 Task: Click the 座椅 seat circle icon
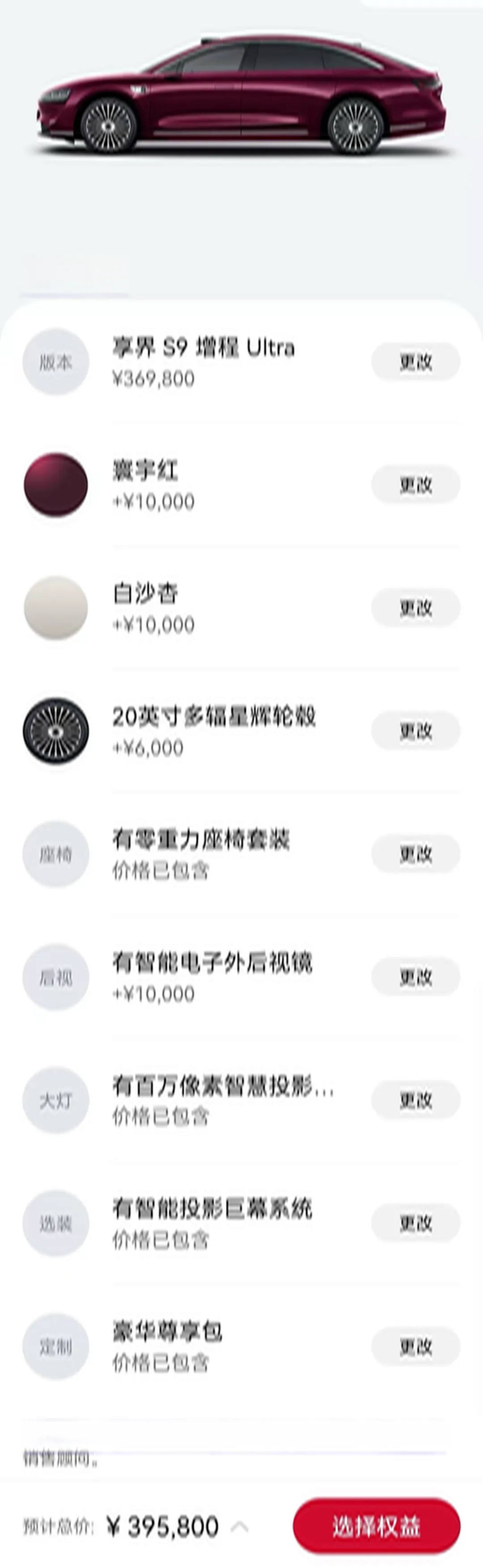55,854
